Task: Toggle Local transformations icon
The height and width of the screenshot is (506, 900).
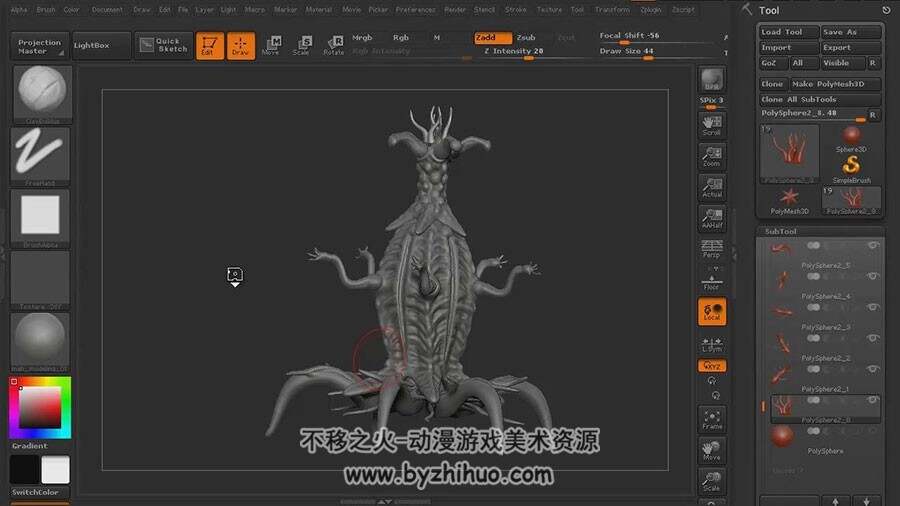Action: coord(712,312)
